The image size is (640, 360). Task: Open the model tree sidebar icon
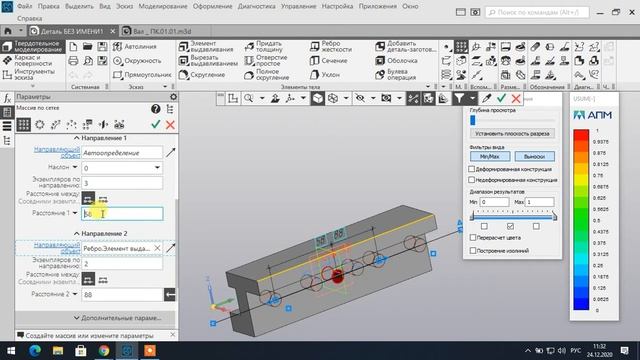[7, 140]
